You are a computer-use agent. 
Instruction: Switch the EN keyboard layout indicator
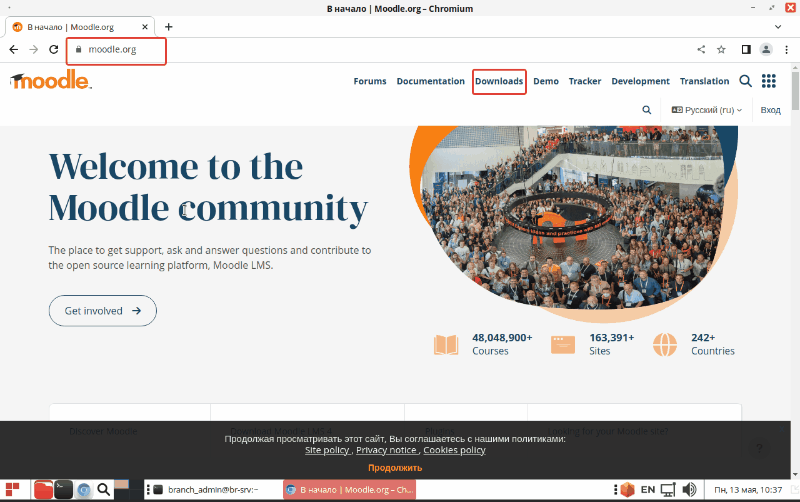pyautogui.click(x=647, y=490)
